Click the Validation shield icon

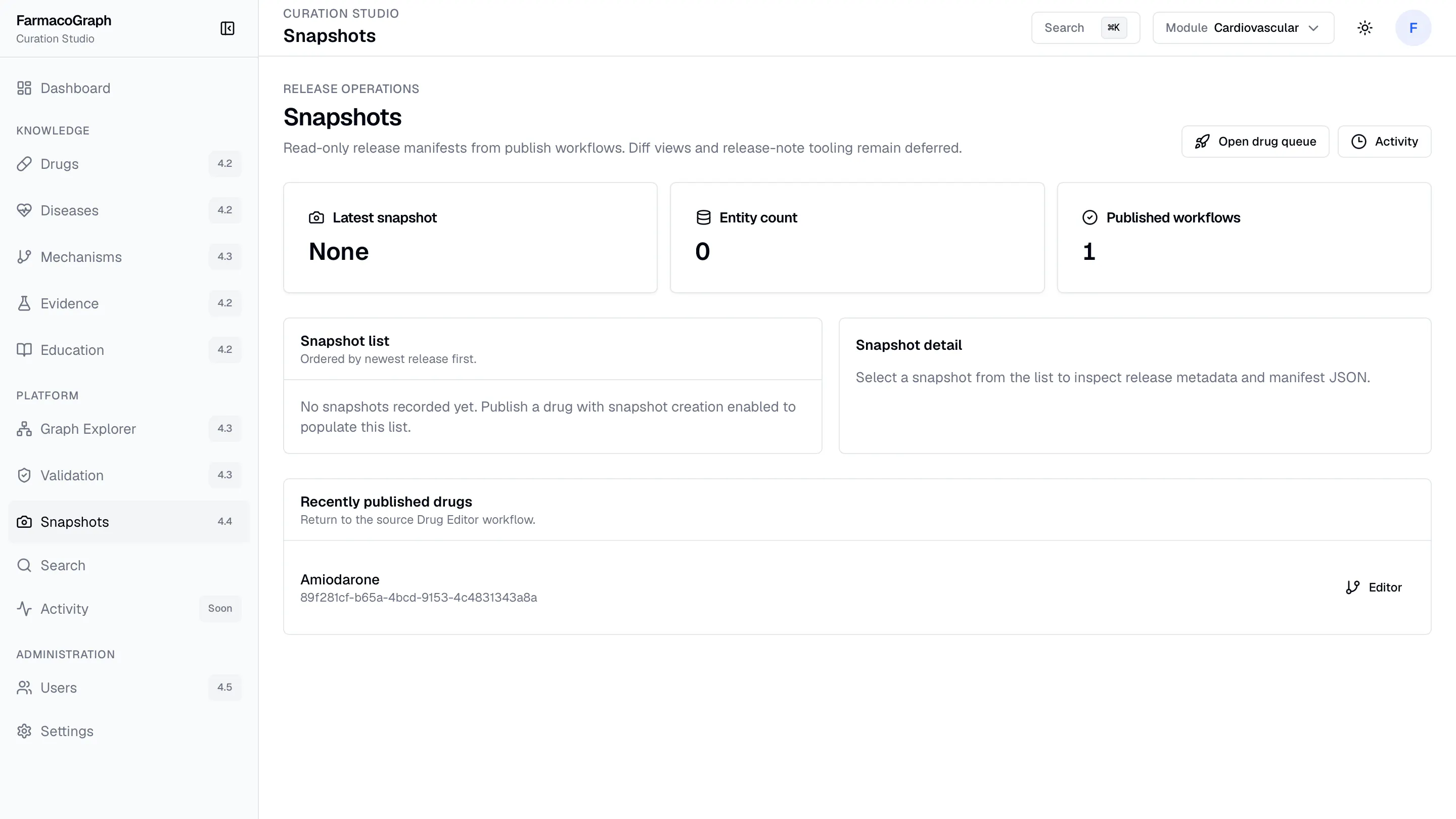coord(24,475)
